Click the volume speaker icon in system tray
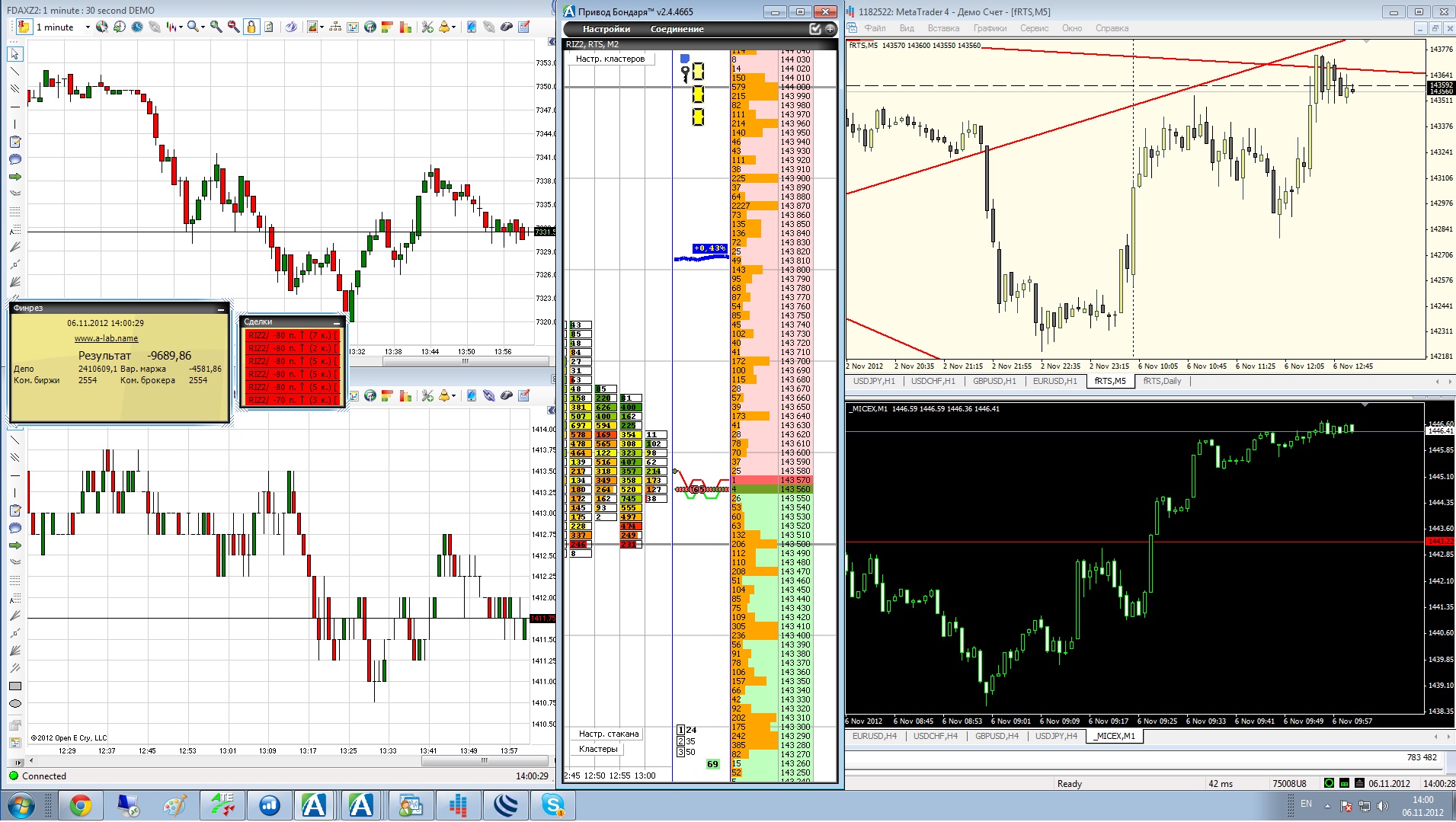This screenshot has width=1456, height=822. pyautogui.click(x=1383, y=806)
